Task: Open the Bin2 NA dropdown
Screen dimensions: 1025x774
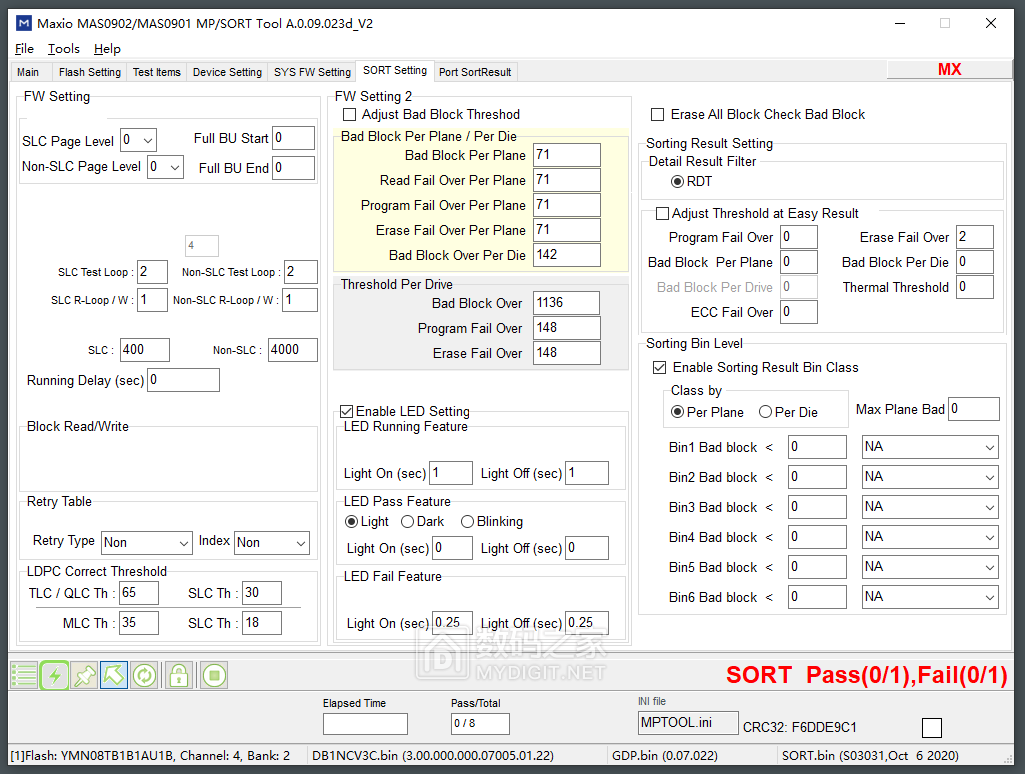Action: [x=930, y=477]
